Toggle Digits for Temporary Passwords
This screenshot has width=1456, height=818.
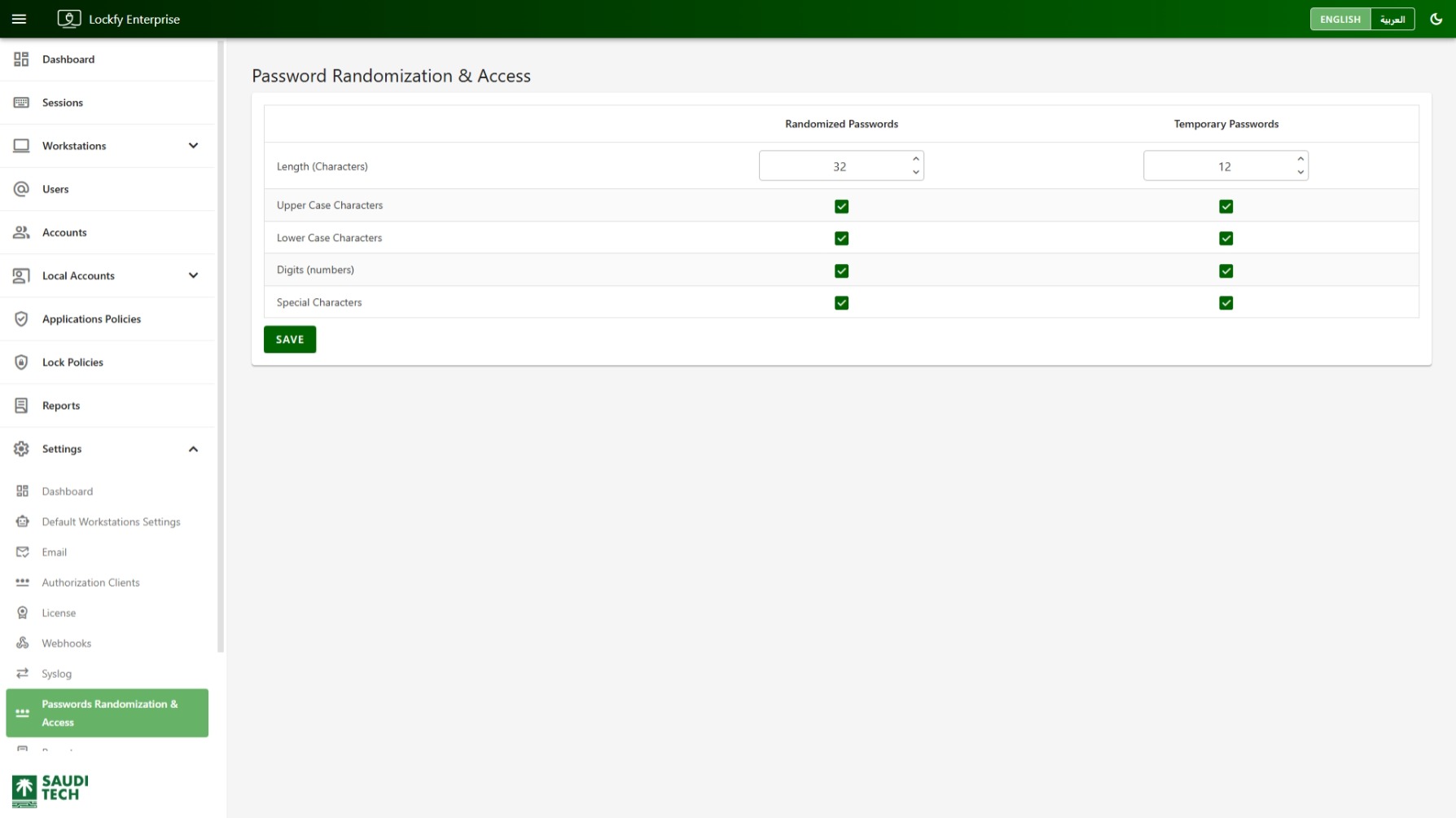coord(1226,270)
